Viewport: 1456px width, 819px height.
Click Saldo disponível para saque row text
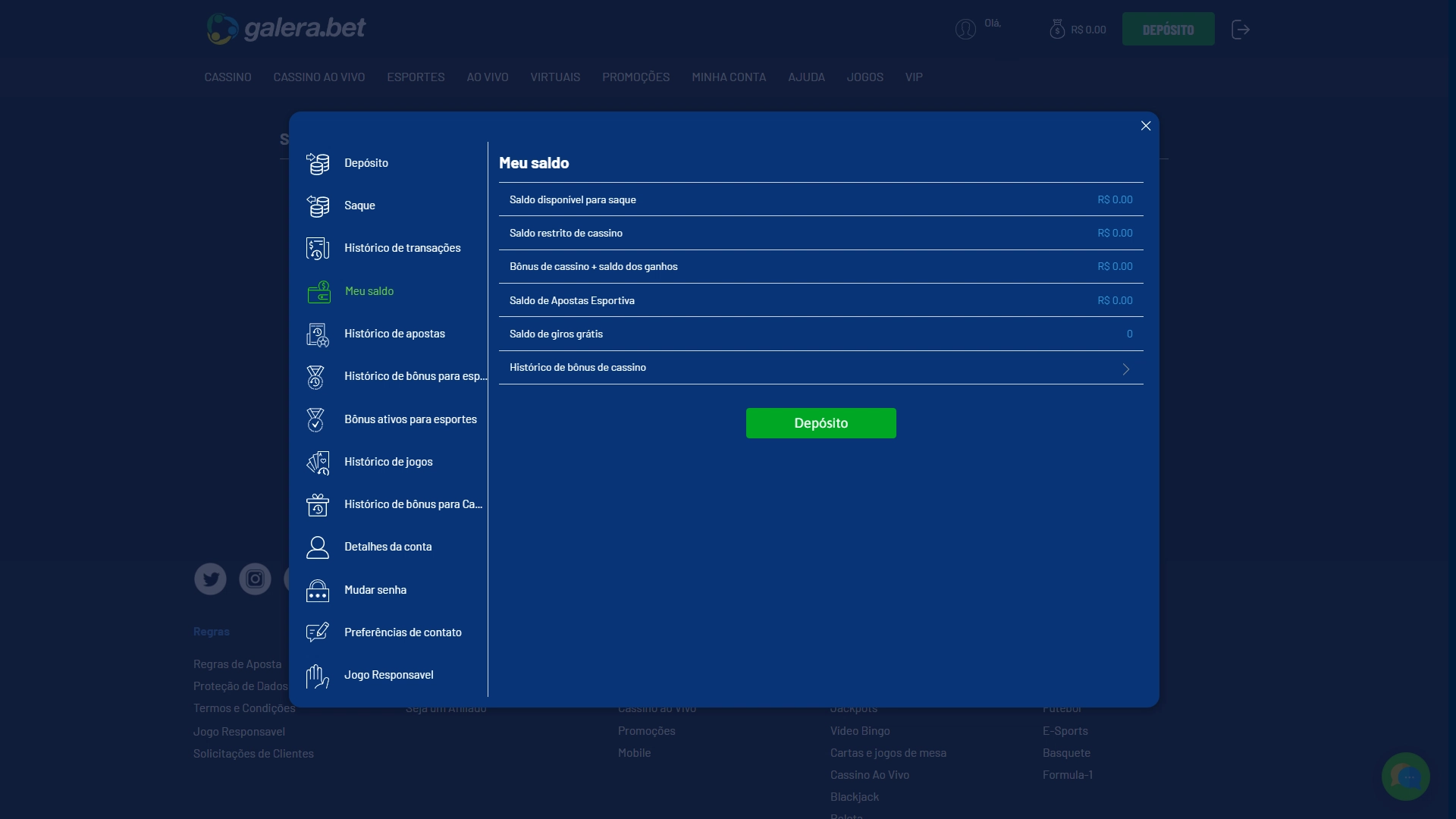(573, 200)
